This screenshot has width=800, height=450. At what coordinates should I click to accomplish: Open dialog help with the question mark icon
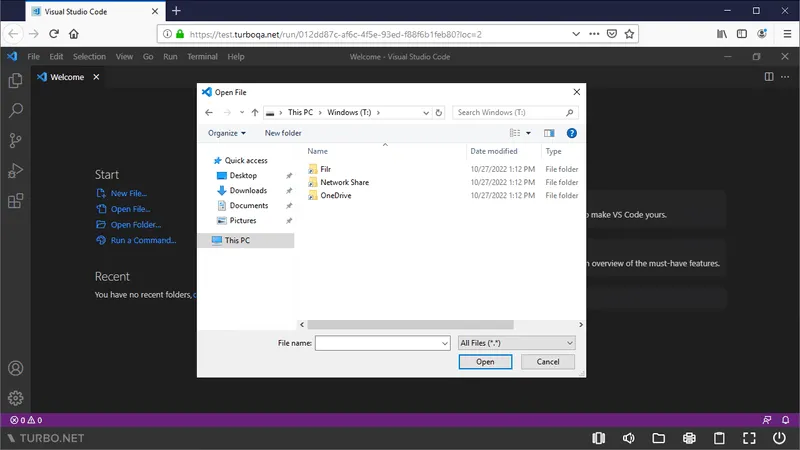pos(572,133)
